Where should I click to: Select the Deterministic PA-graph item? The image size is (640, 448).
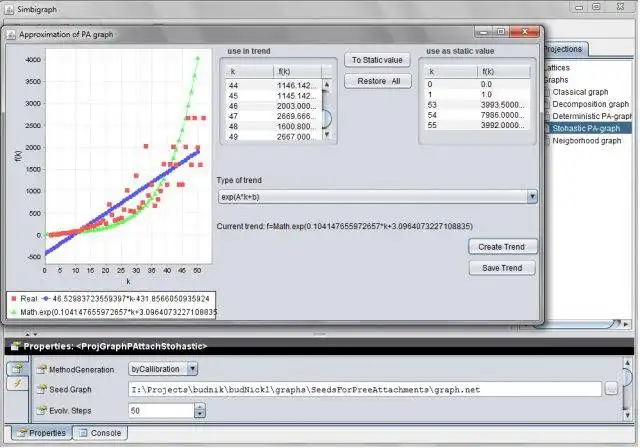click(591, 116)
